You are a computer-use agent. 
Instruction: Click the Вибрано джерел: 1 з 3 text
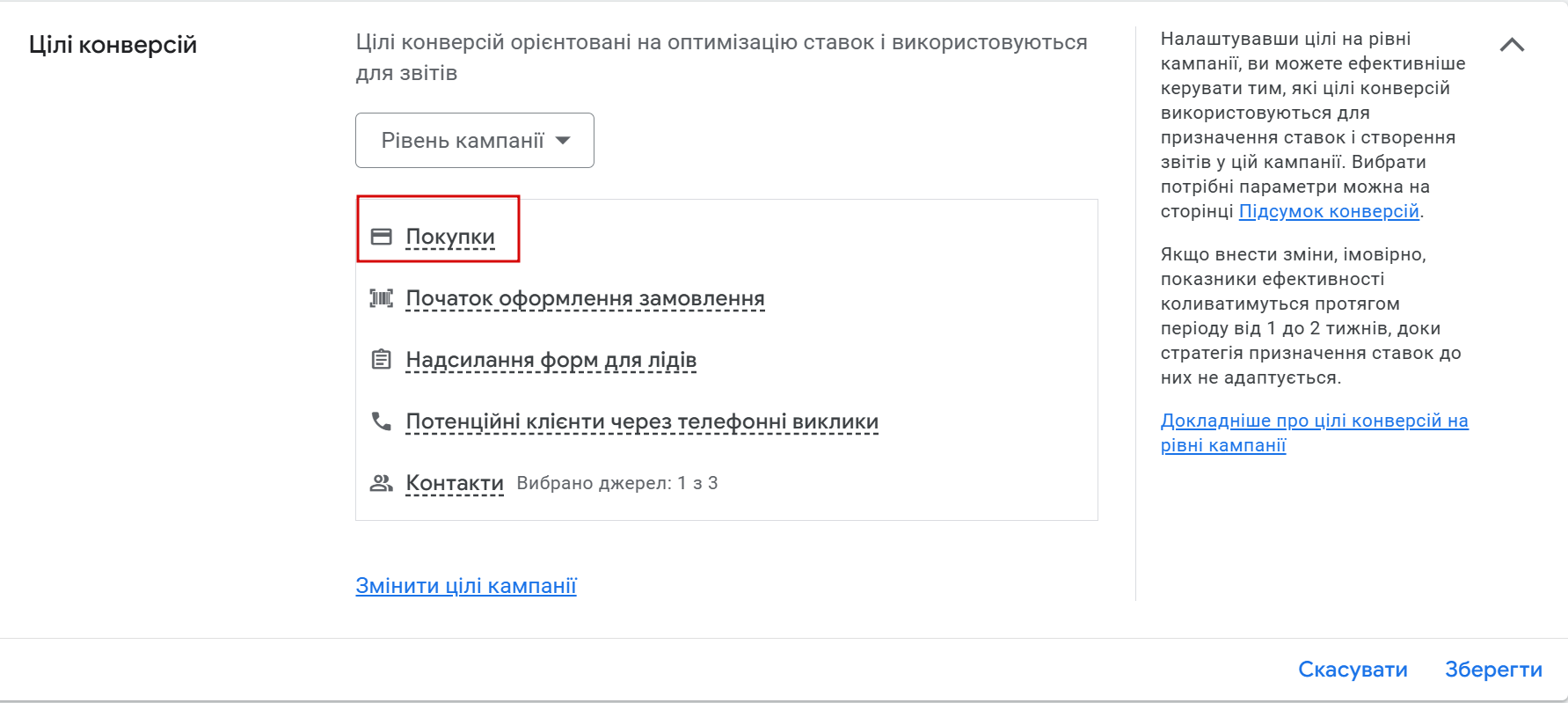[617, 483]
